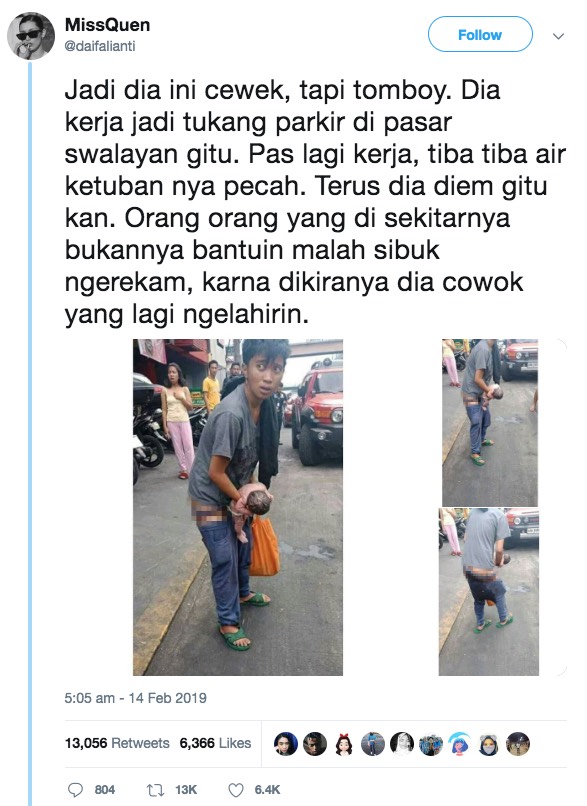Click the heart like icon
The height and width of the screenshot is (806, 587).
point(235,790)
